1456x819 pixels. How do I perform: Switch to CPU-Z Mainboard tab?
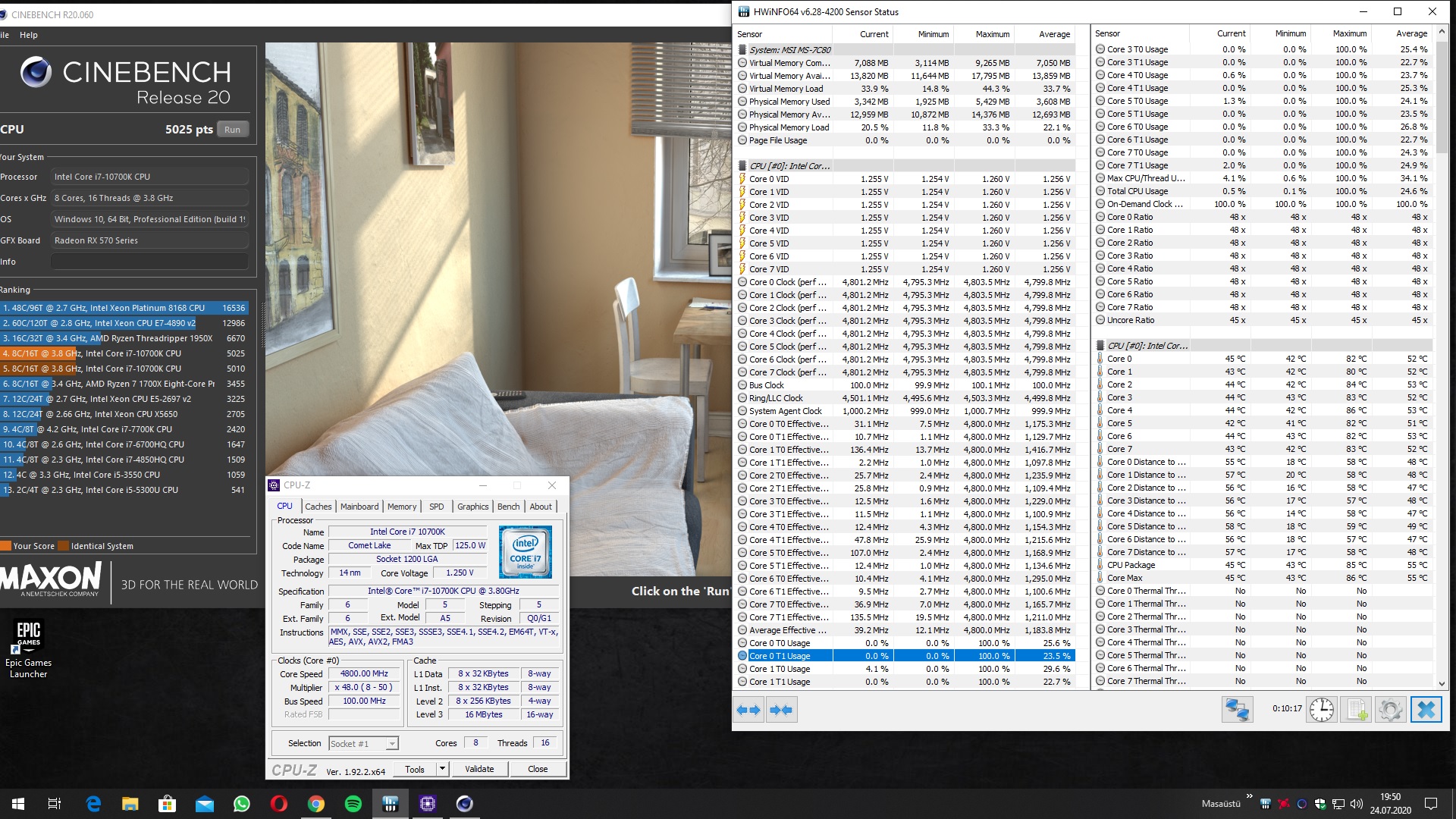click(359, 507)
